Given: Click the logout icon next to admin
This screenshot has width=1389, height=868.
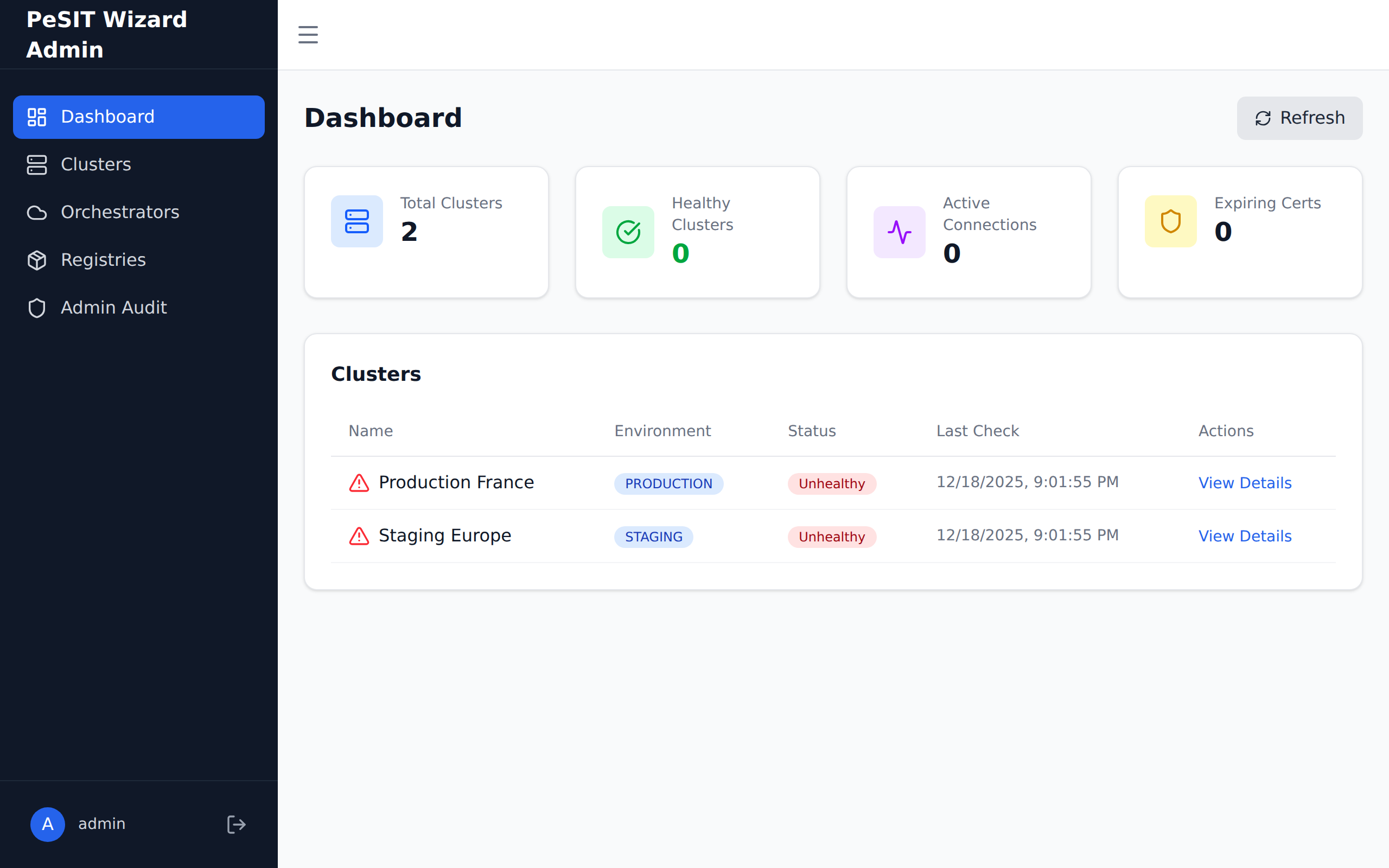Looking at the screenshot, I should tap(236, 824).
